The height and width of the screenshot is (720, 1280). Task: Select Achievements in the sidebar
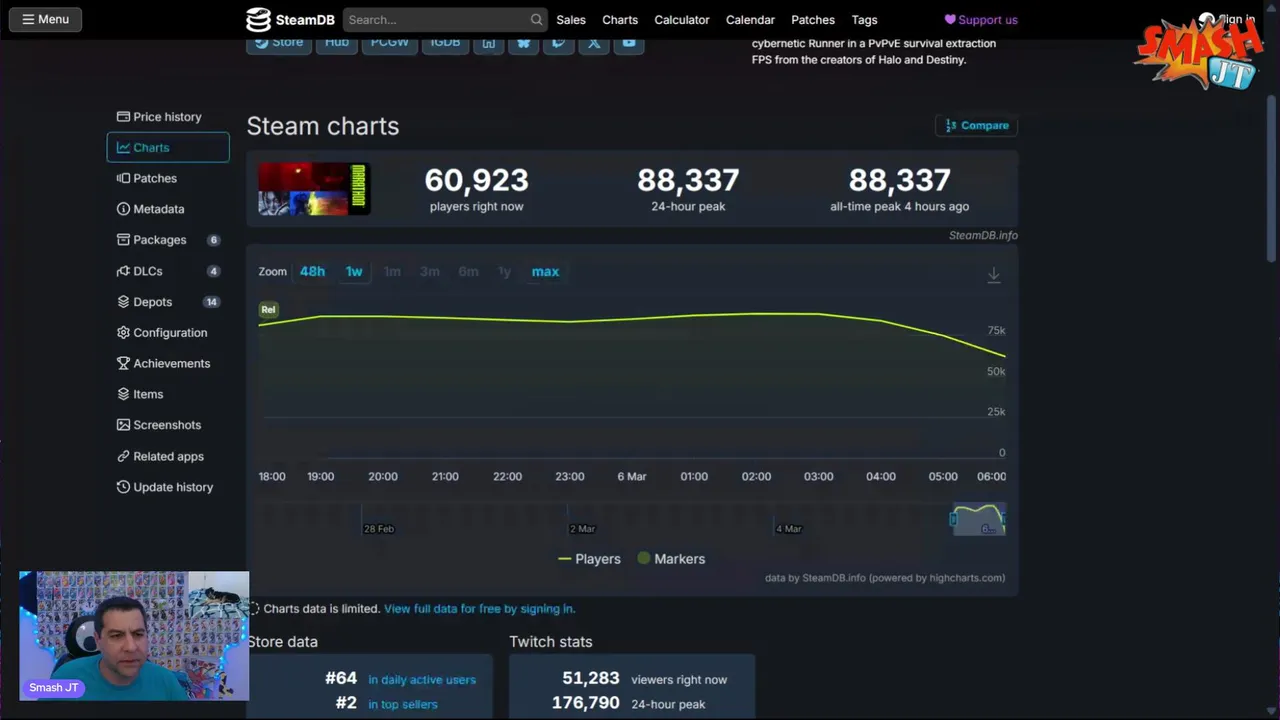168,364
